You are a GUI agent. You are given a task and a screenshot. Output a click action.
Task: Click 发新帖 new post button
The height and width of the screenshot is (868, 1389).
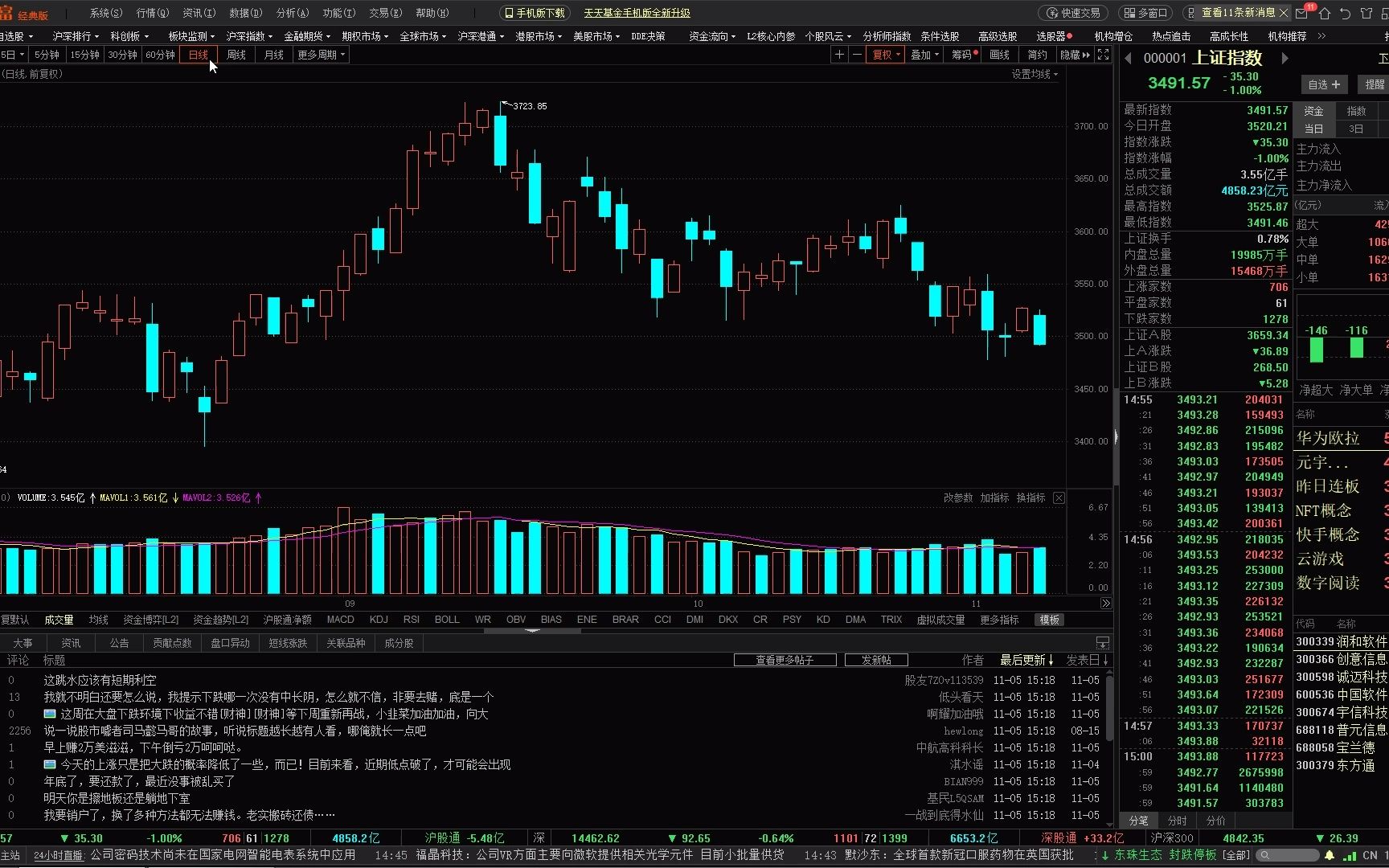pyautogui.click(x=876, y=660)
